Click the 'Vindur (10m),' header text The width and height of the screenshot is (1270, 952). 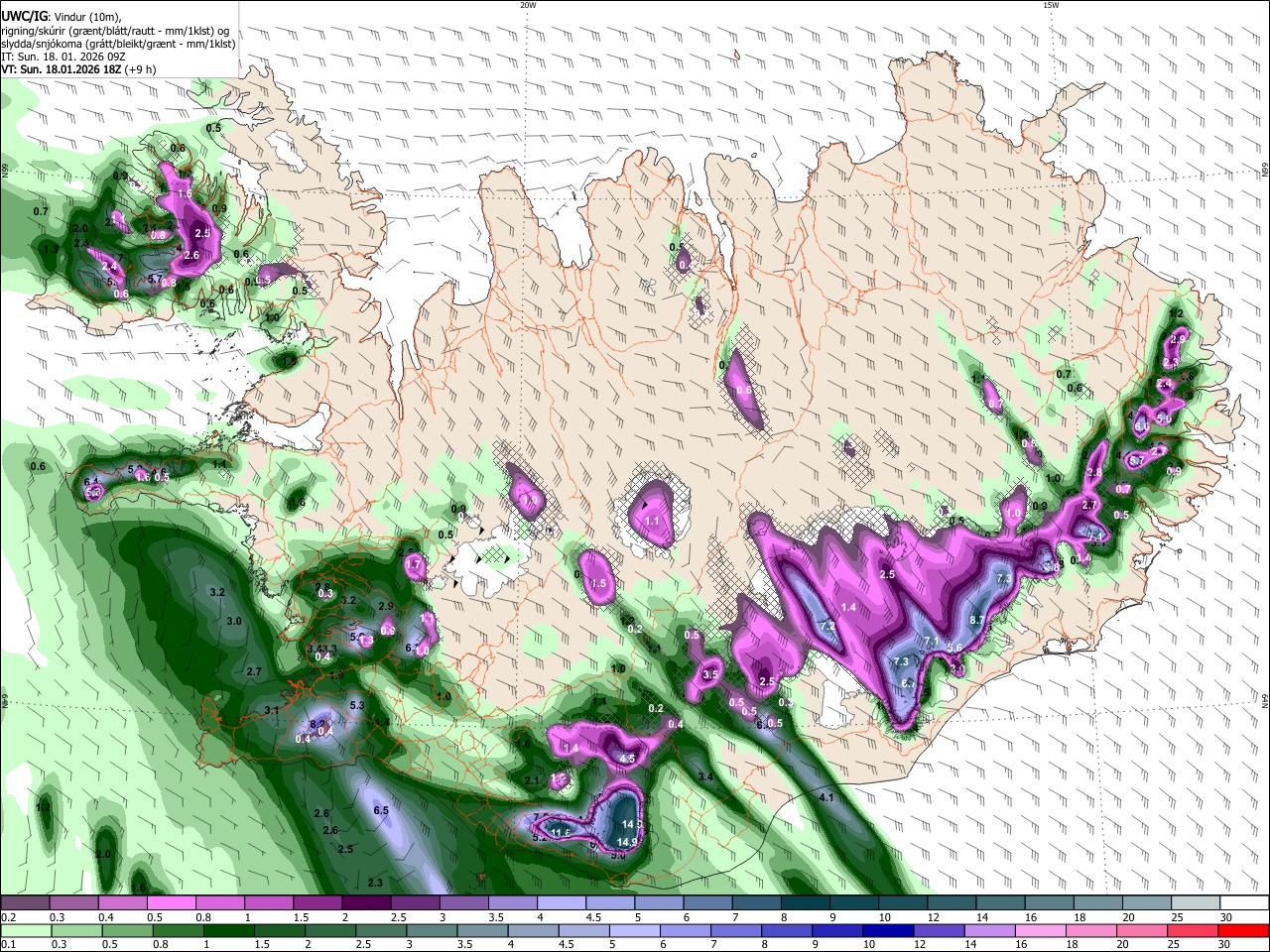(x=86, y=17)
